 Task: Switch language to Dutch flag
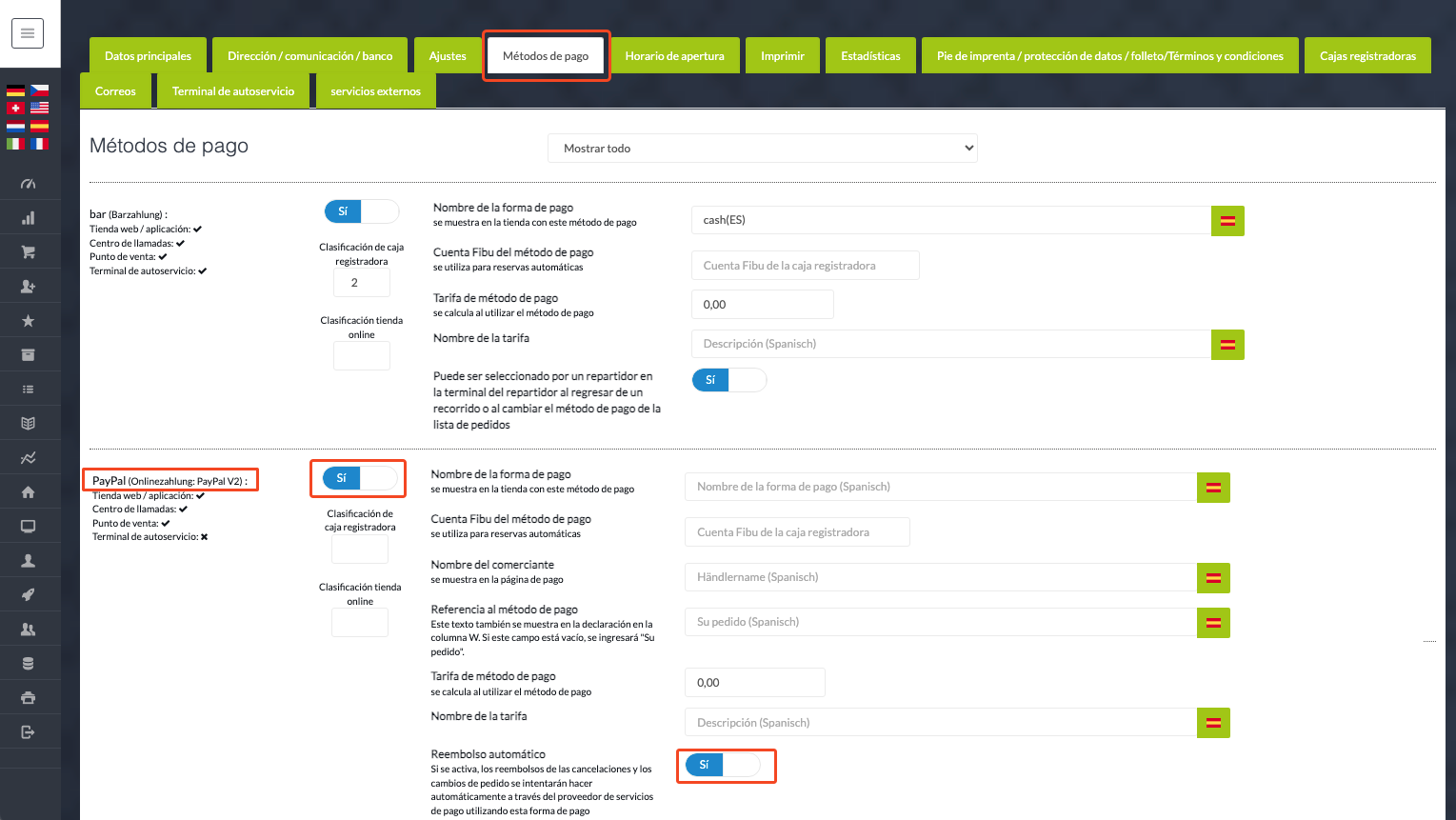pos(15,126)
